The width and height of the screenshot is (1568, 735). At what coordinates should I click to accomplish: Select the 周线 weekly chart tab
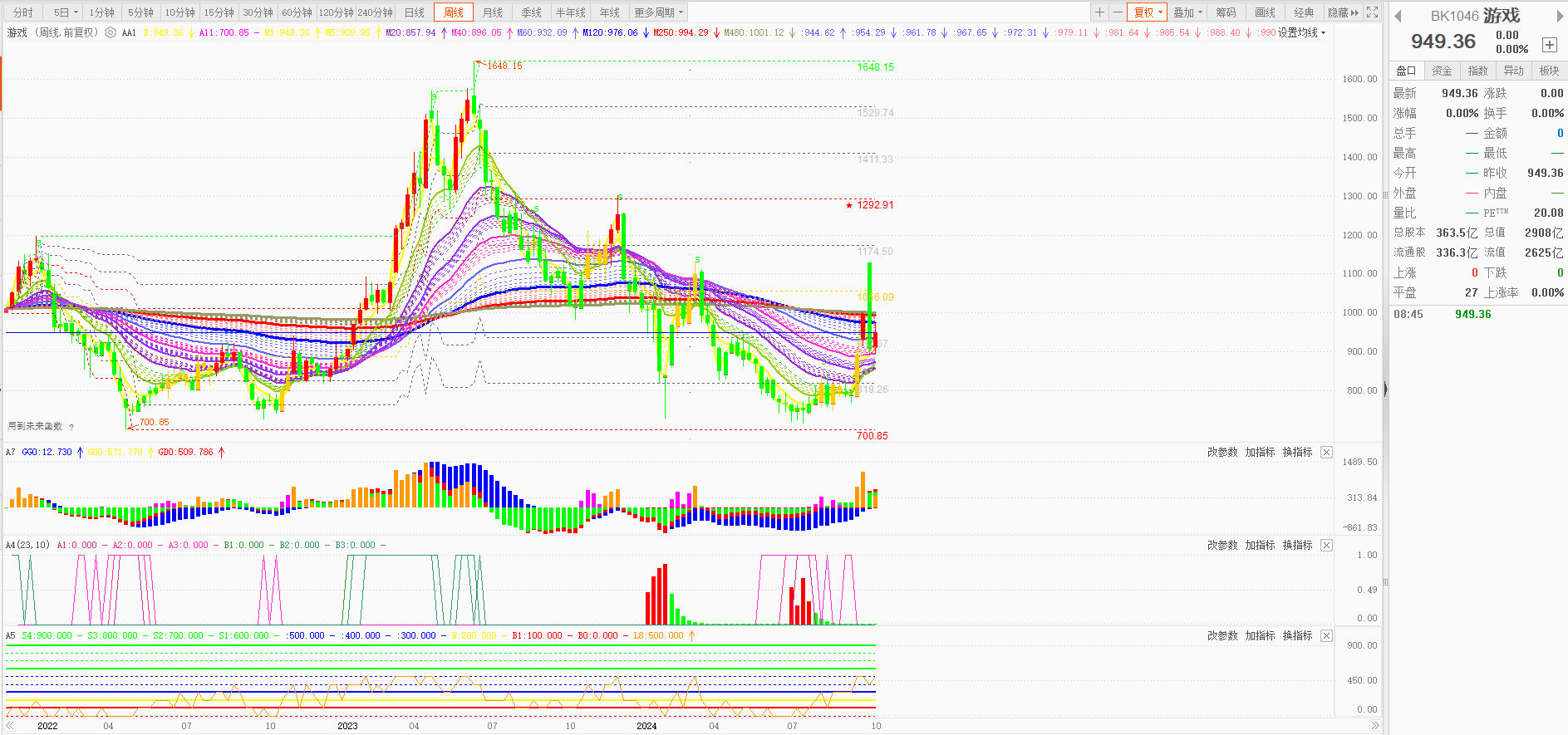(454, 12)
